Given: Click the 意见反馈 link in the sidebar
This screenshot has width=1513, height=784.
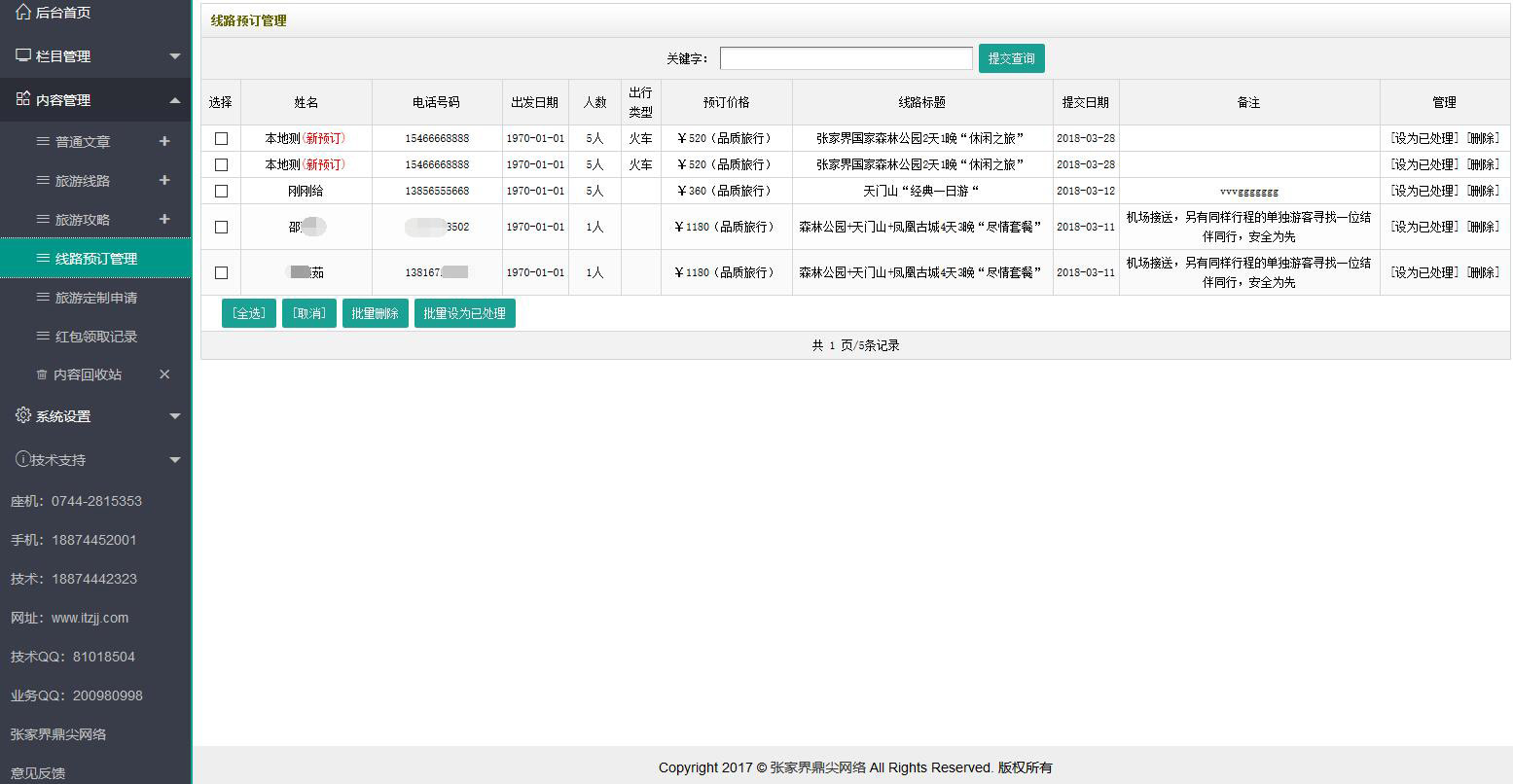Looking at the screenshot, I should coord(38,773).
